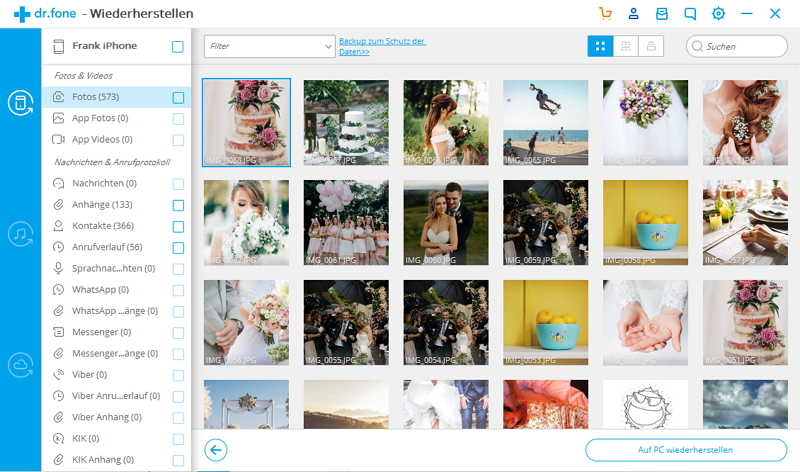The width and height of the screenshot is (800, 472).
Task: Select thumbnail IMG_0052.JPG hands with rings
Action: [x=645, y=322]
